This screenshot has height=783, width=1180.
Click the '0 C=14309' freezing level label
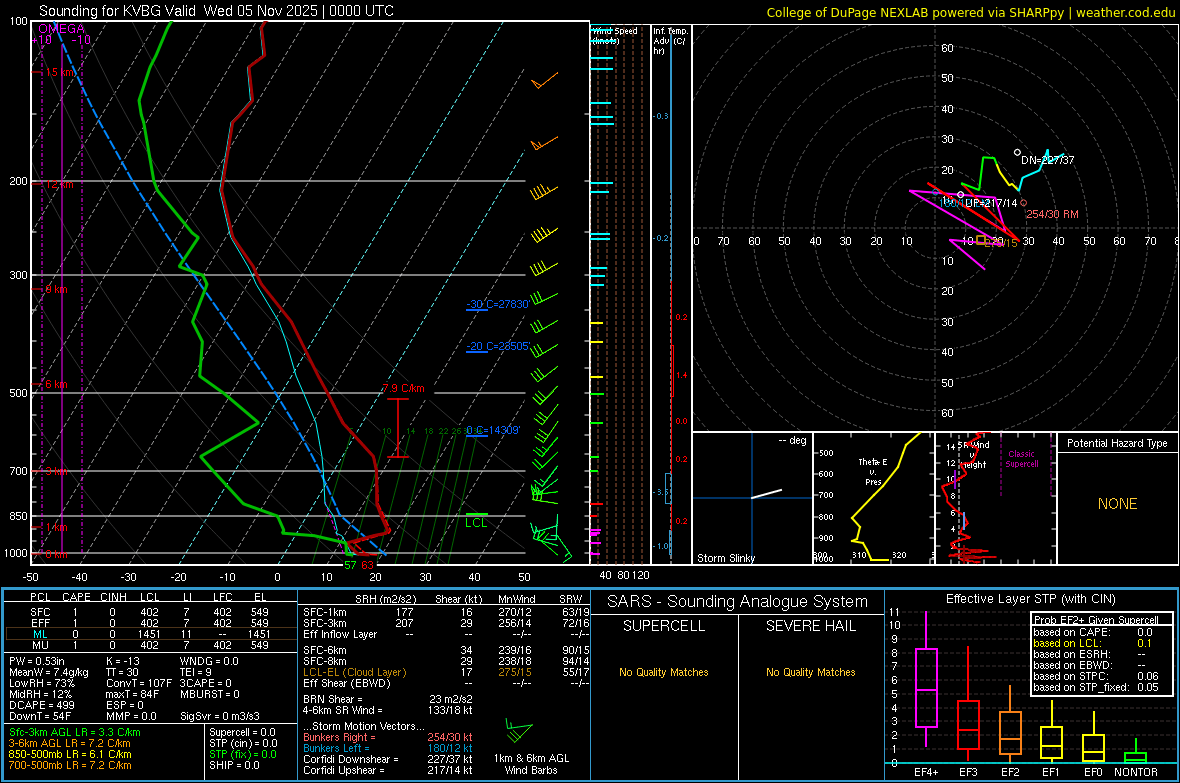(x=493, y=430)
